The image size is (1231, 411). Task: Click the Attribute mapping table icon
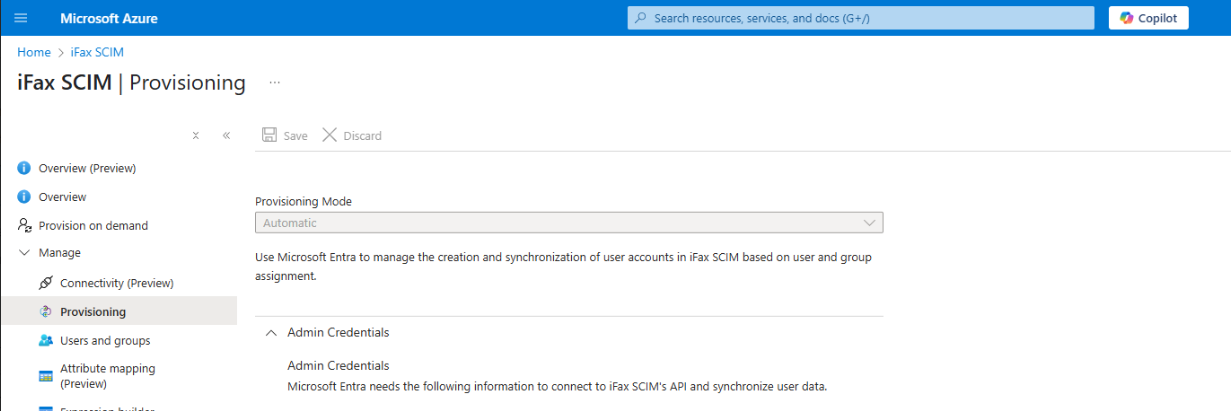click(45, 376)
